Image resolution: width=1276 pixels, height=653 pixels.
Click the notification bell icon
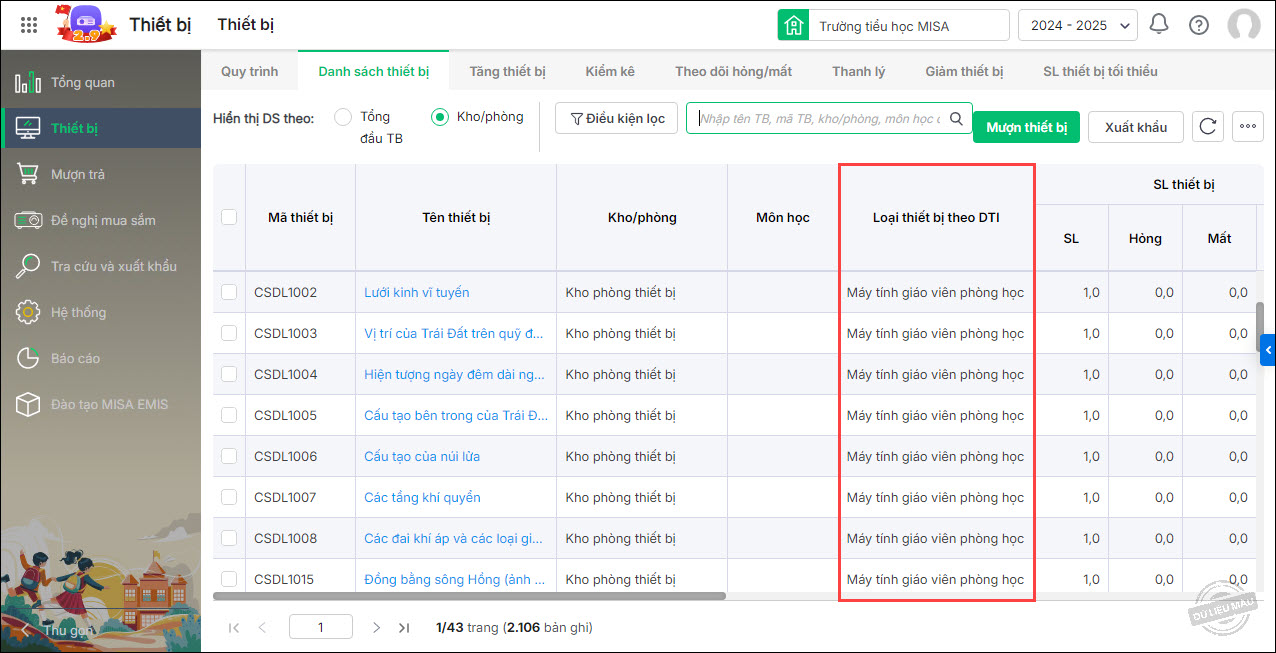point(1159,25)
